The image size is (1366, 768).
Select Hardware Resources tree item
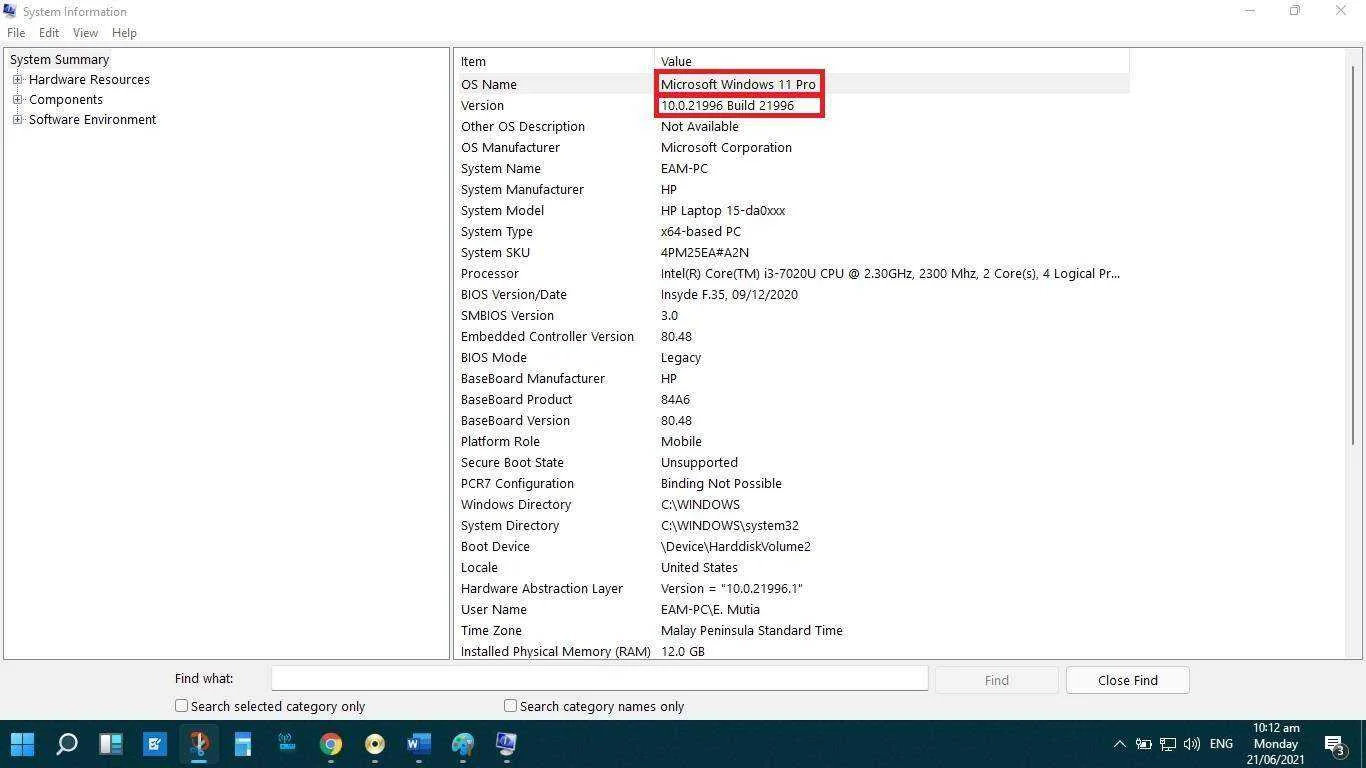(89, 80)
